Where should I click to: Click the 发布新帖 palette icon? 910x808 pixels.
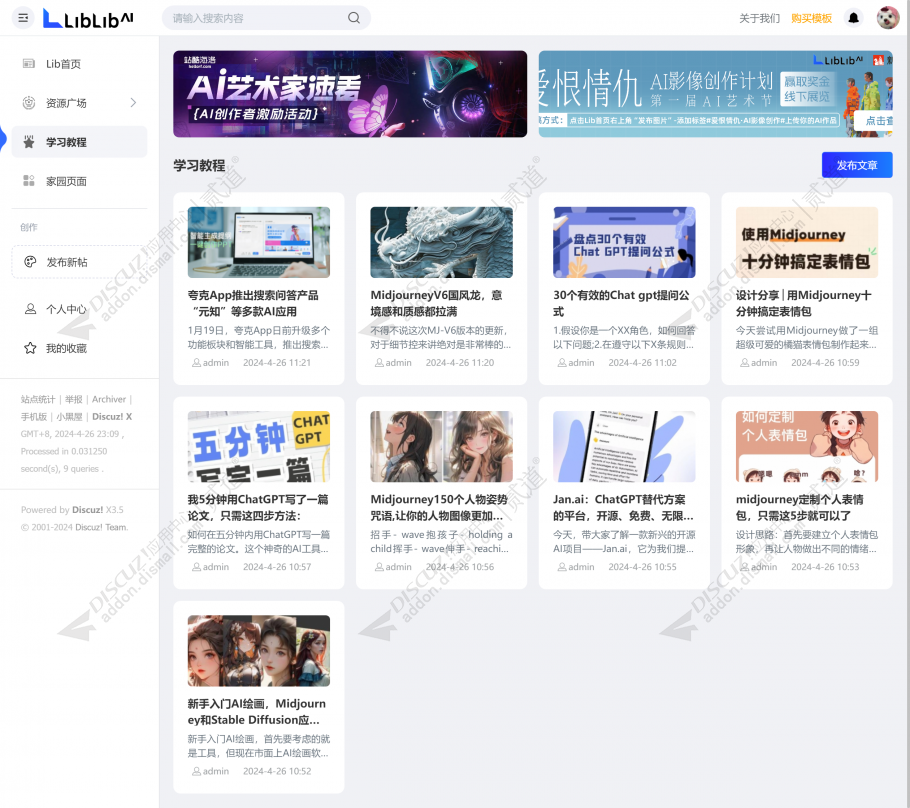point(30,262)
